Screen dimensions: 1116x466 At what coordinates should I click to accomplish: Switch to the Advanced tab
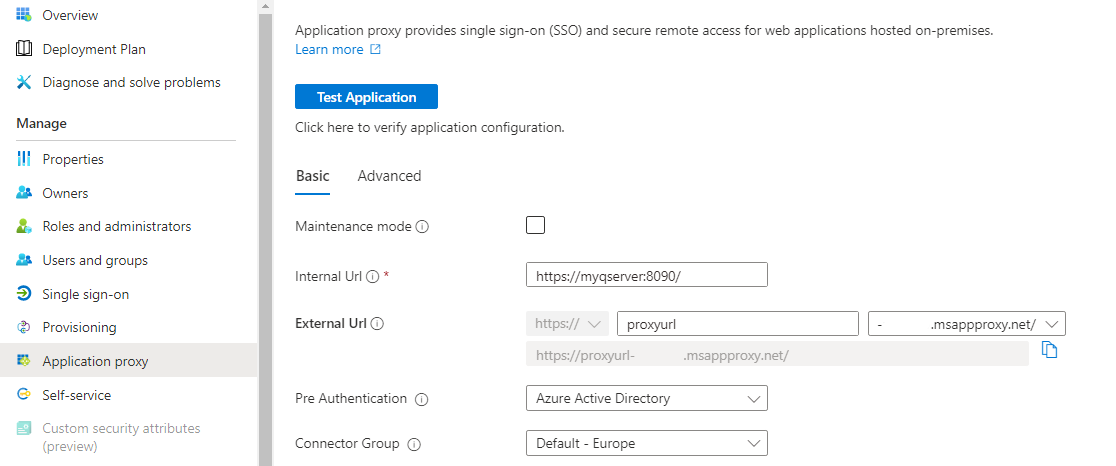(x=389, y=176)
